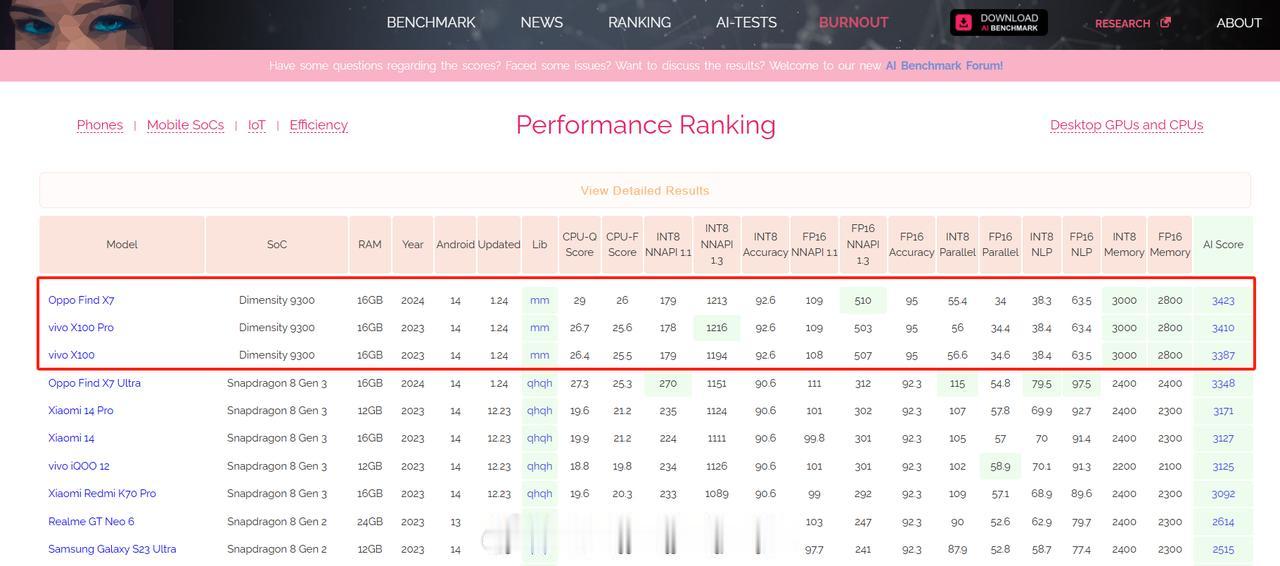Open the RANKING page
1280x566 pixels.
coord(639,22)
